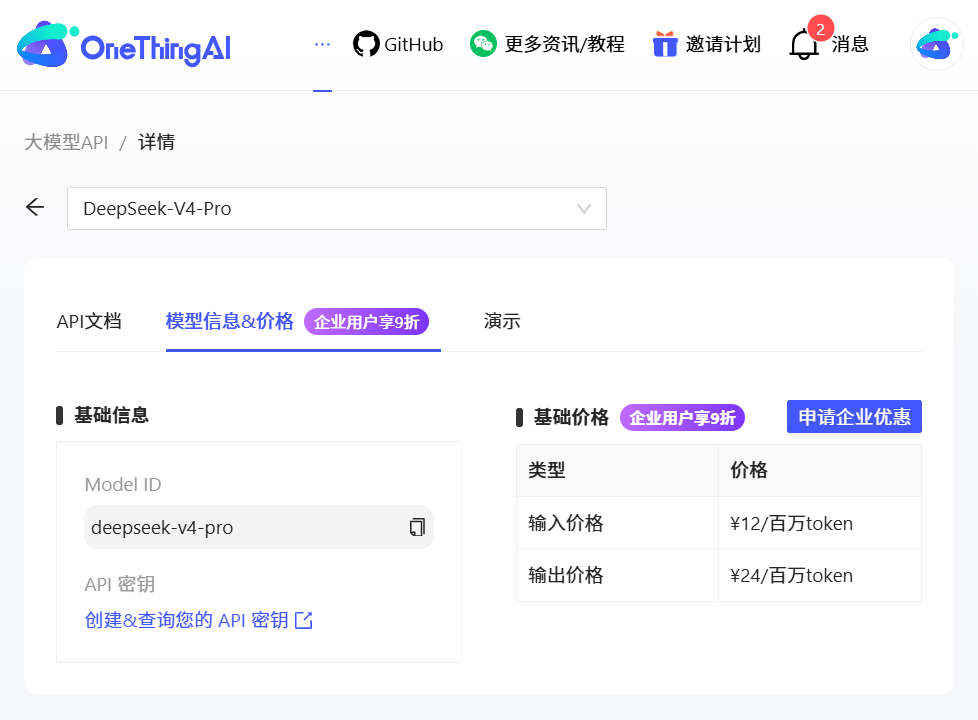Click the back arrow icon
978x720 pixels.
tap(35, 207)
